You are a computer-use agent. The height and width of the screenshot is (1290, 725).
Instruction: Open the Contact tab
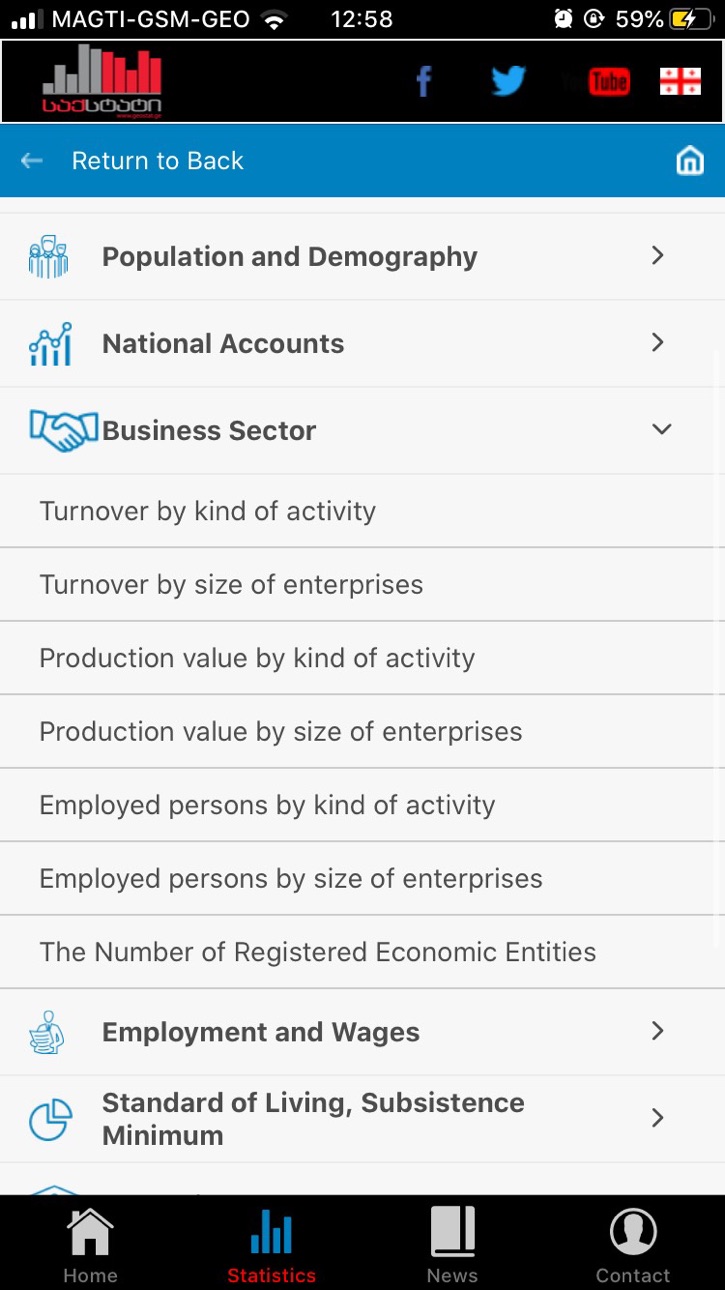[633, 1245]
